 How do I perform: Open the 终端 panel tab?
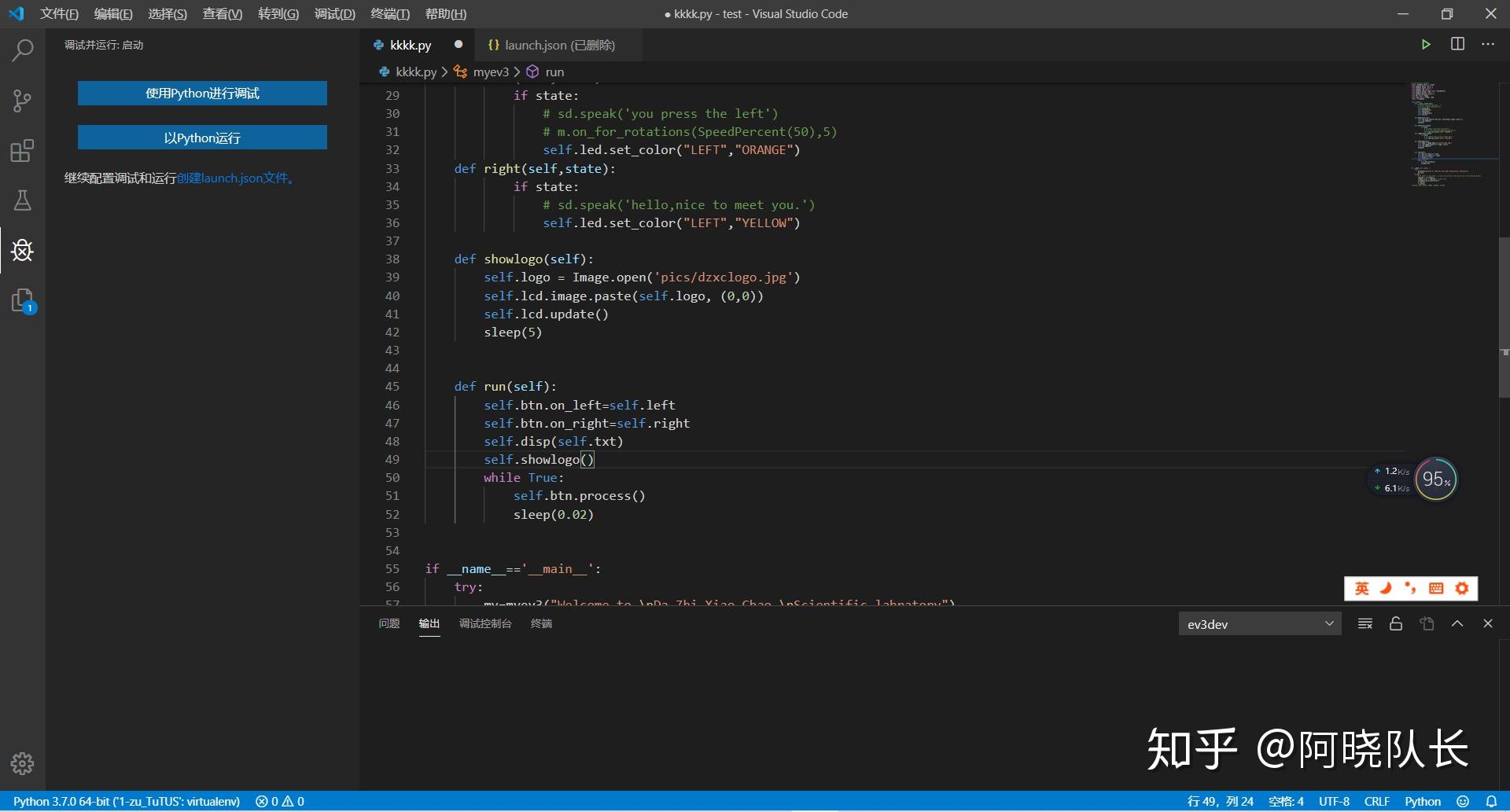pos(541,623)
